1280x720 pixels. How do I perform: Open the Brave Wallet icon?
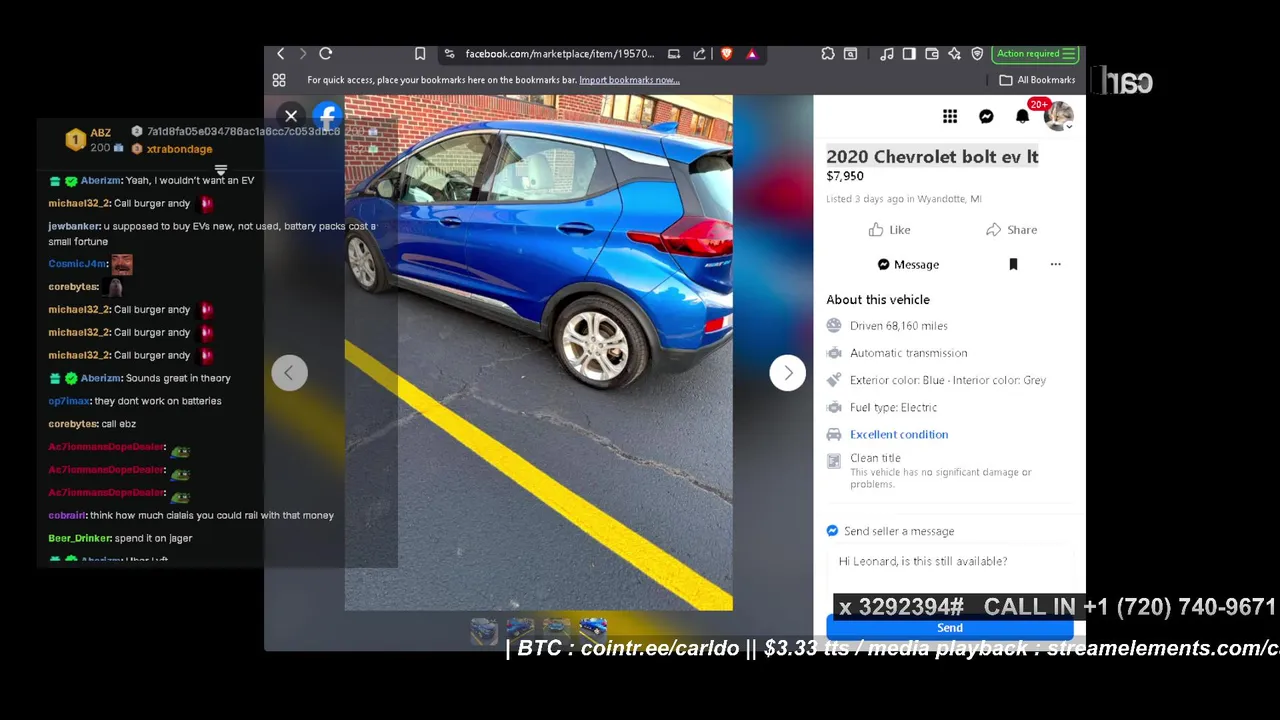932,54
